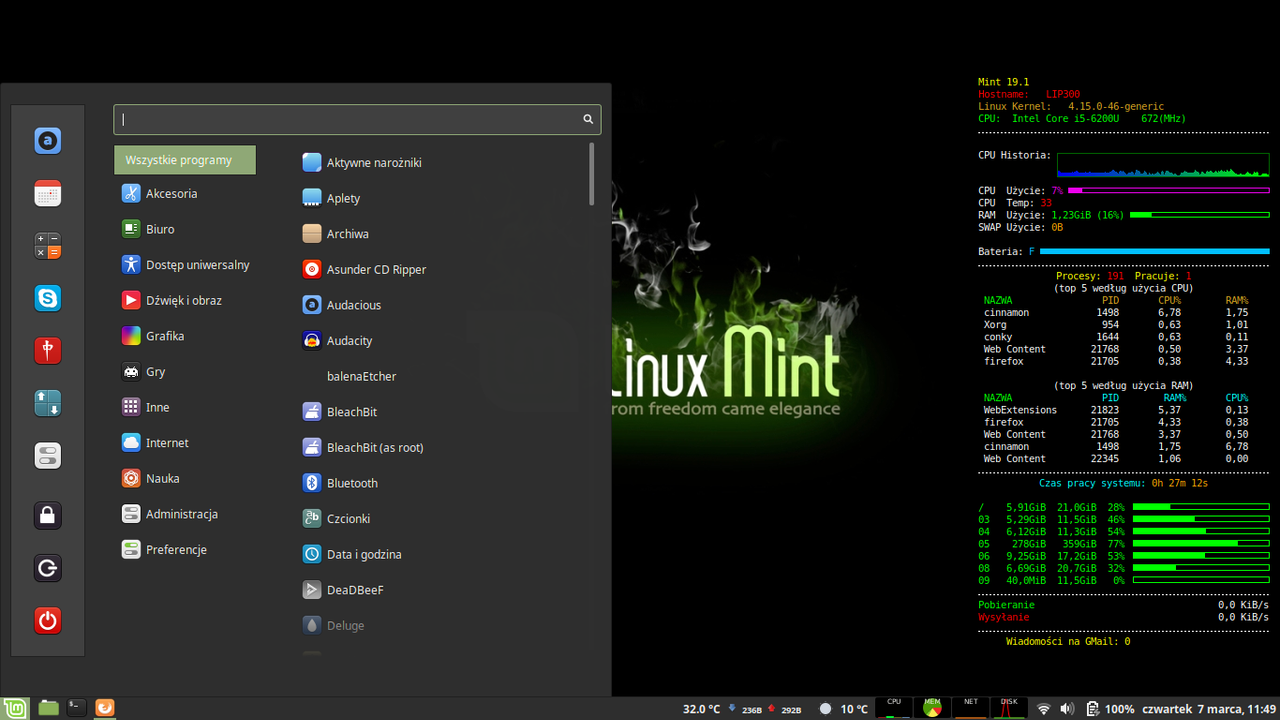Viewport: 1280px width, 720px height.
Task: Open file manager folder icon on panel
Action: 48,708
